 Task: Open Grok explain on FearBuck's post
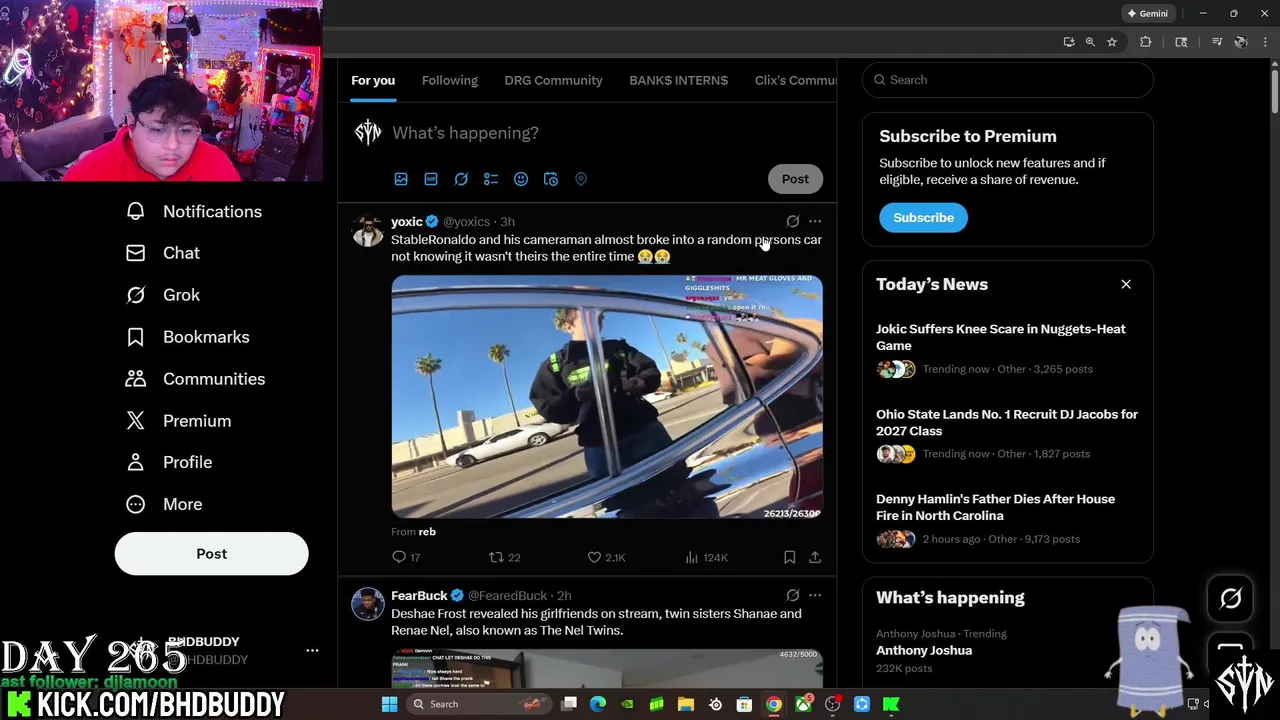click(x=792, y=595)
